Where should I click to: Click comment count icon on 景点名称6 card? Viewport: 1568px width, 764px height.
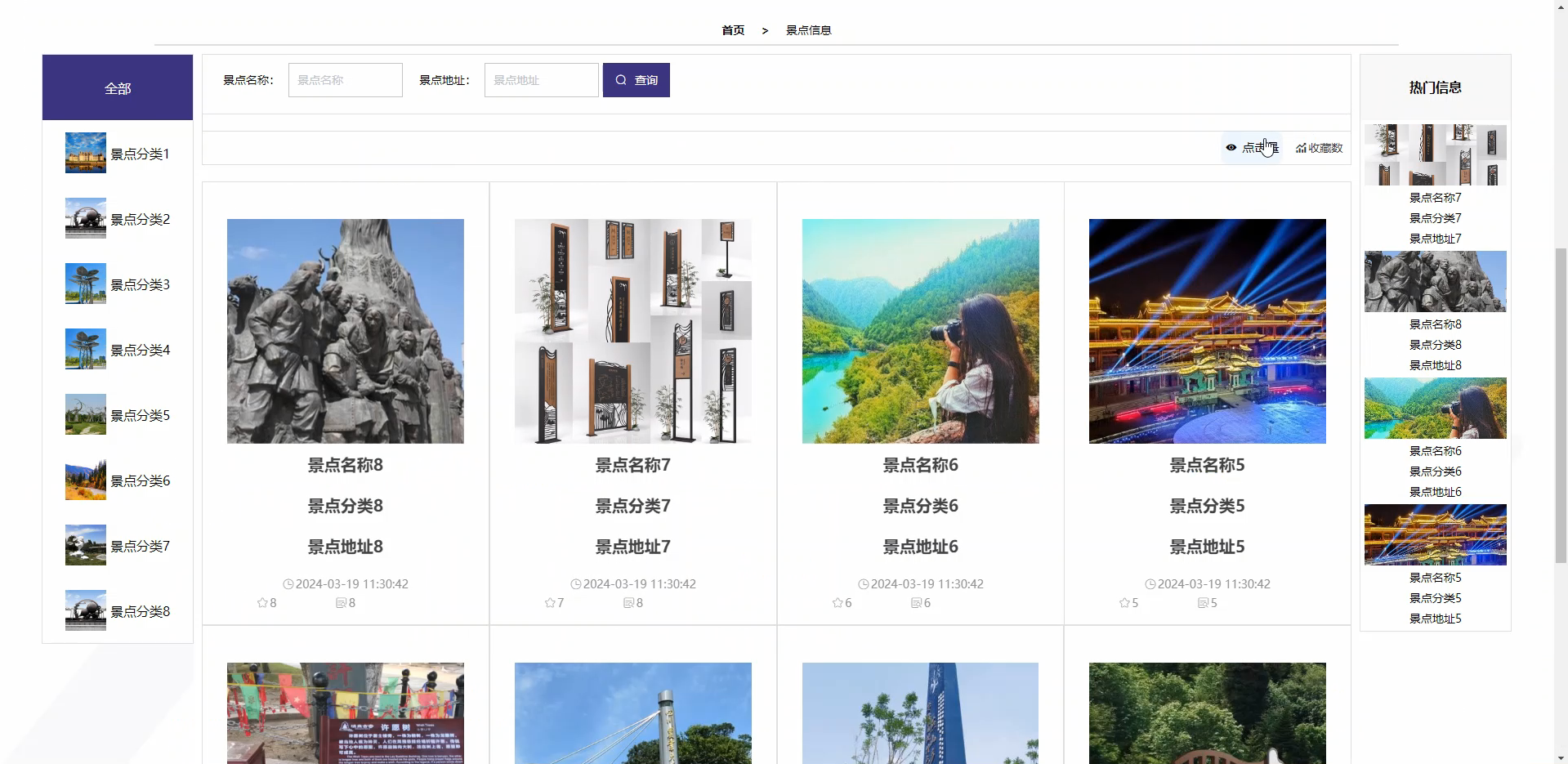tap(916, 603)
